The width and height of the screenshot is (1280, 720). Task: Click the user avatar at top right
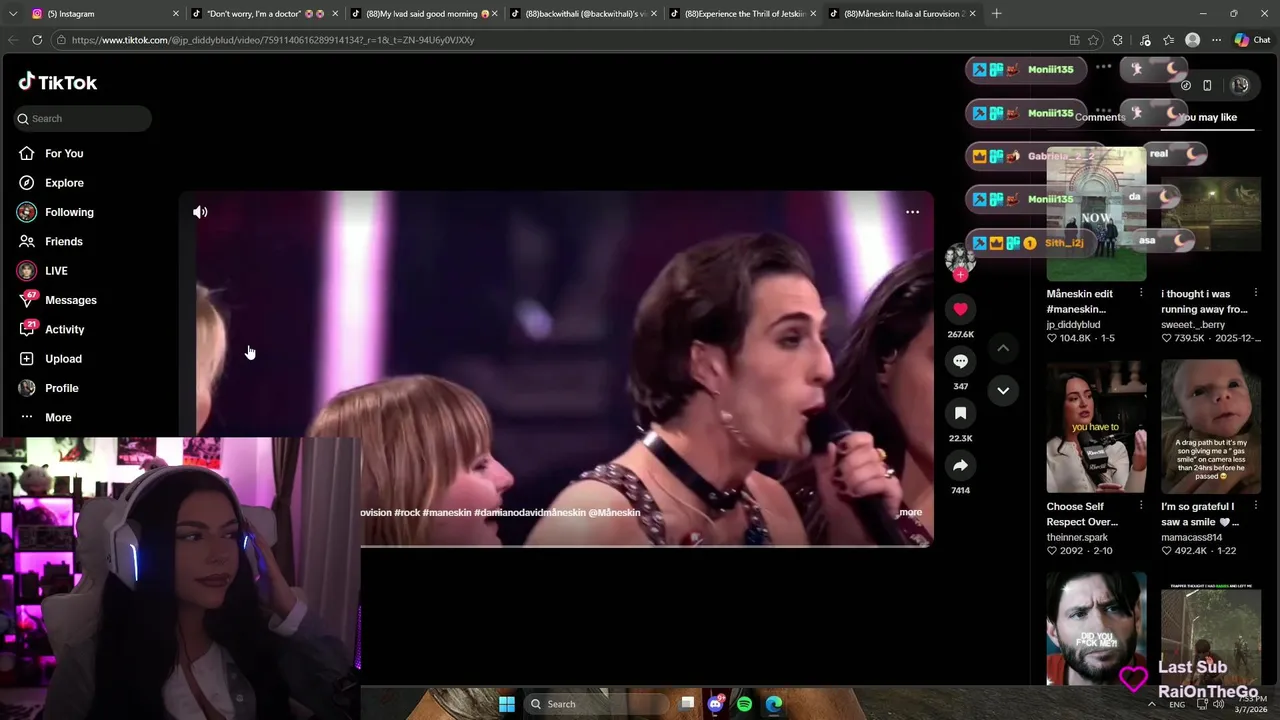[1240, 85]
